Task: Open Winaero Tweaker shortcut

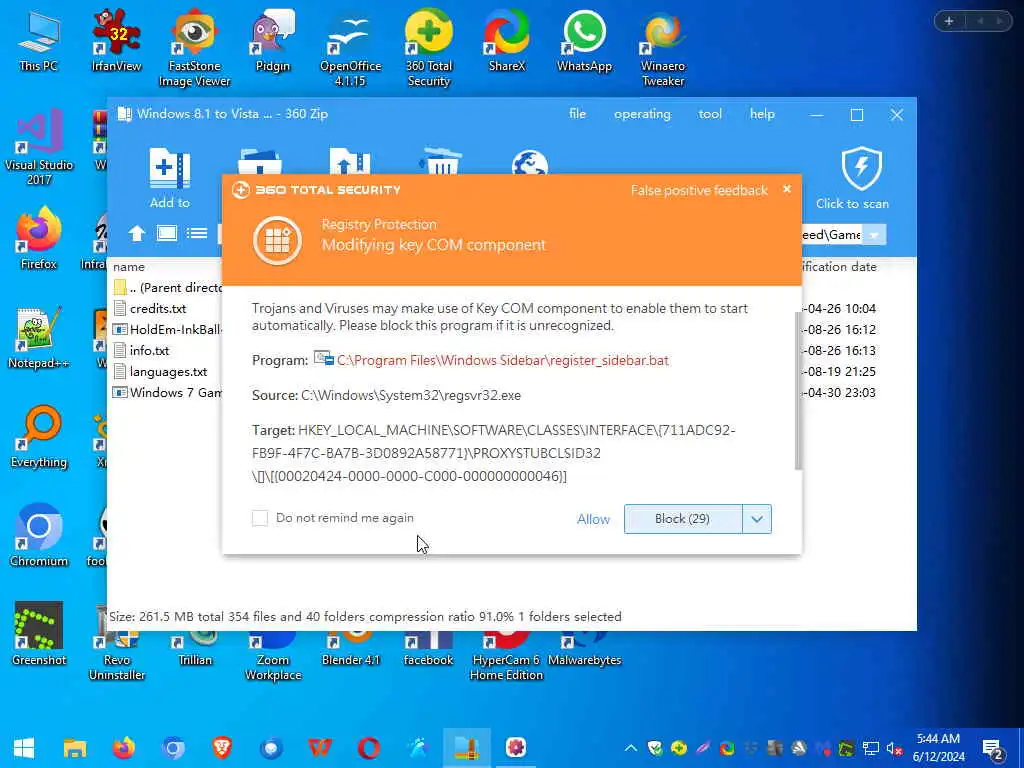Action: pyautogui.click(x=663, y=48)
